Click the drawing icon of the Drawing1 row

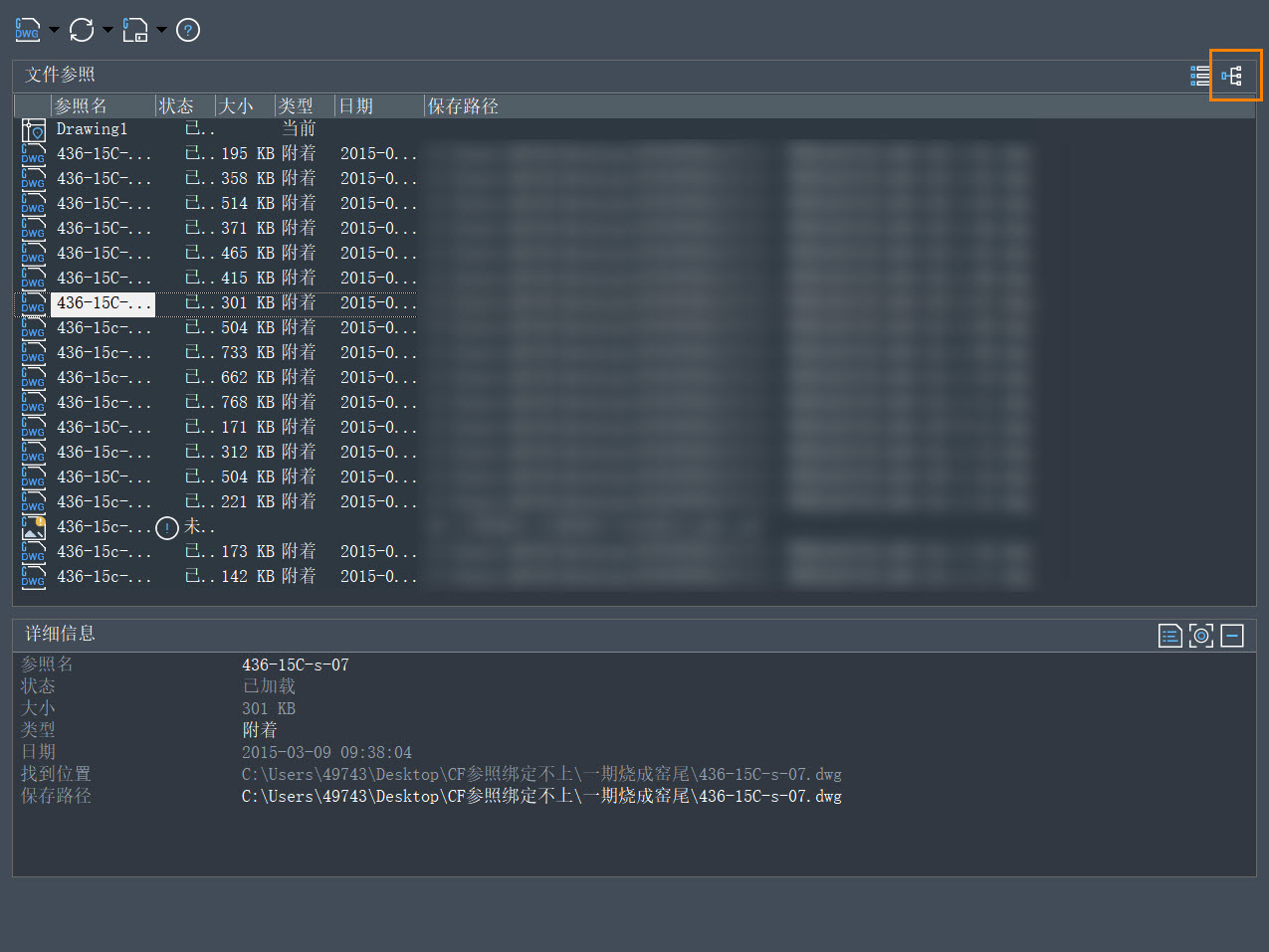click(34, 130)
